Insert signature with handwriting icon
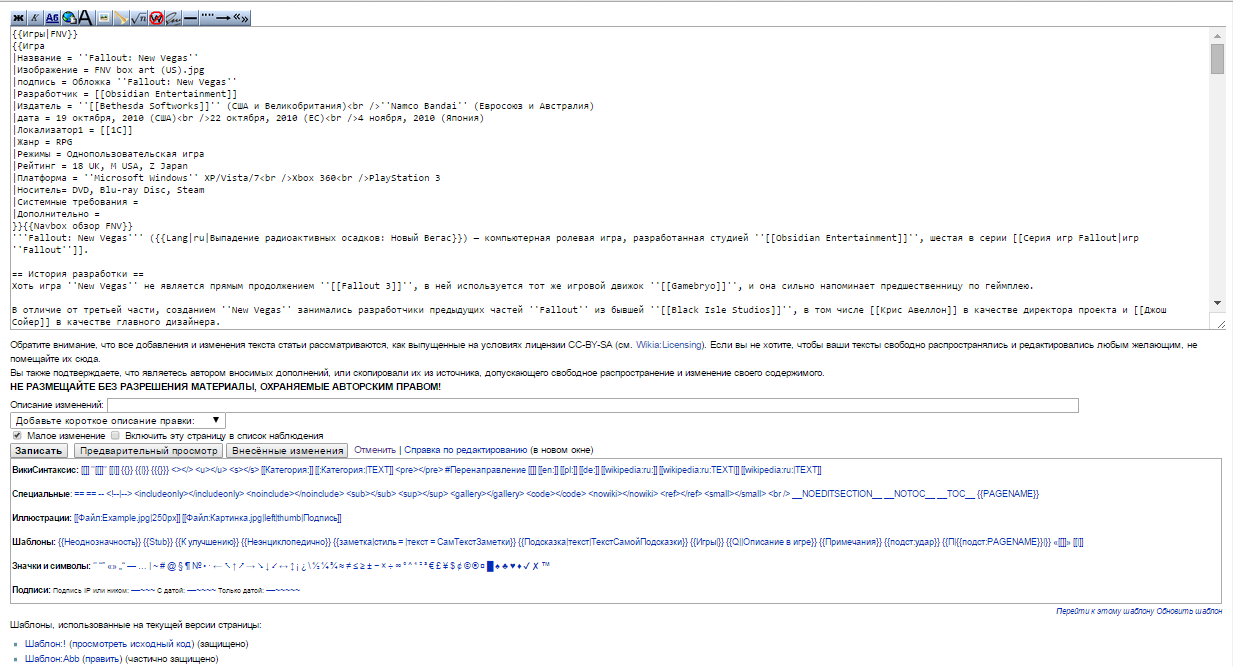 coord(173,17)
